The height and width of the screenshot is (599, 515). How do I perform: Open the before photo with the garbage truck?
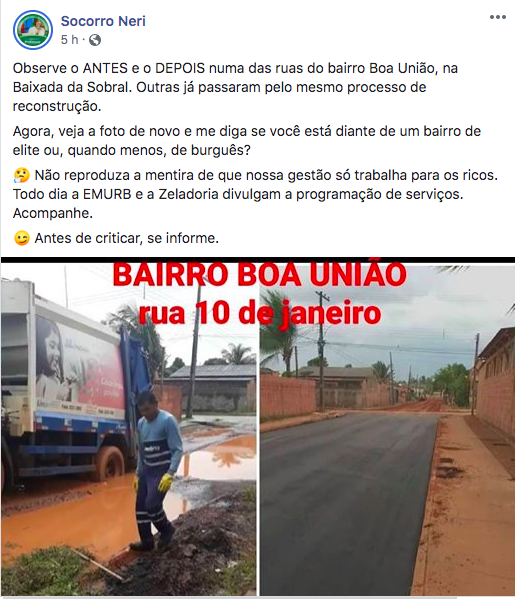128,428
